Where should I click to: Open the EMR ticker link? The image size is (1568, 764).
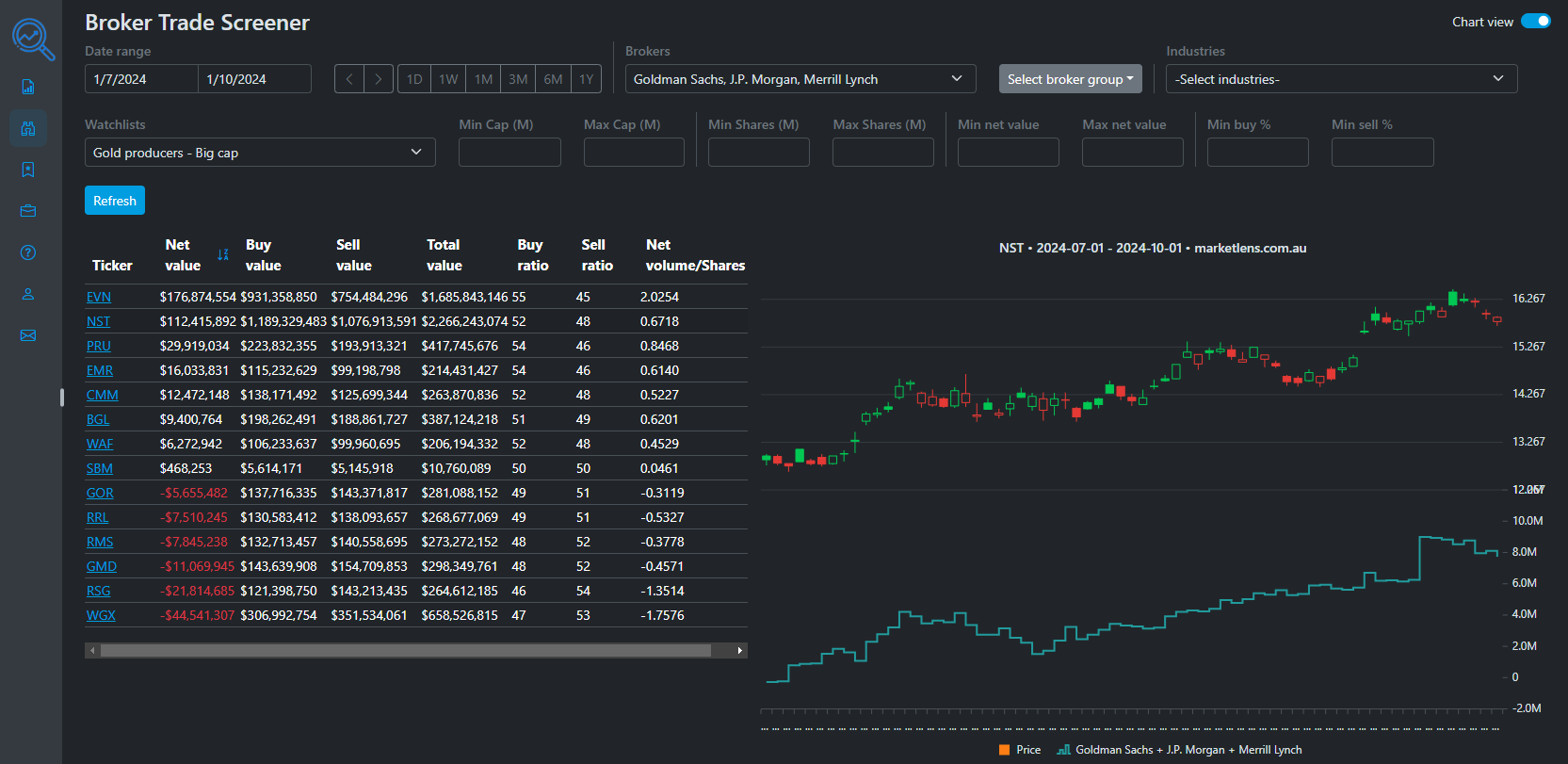(x=100, y=370)
